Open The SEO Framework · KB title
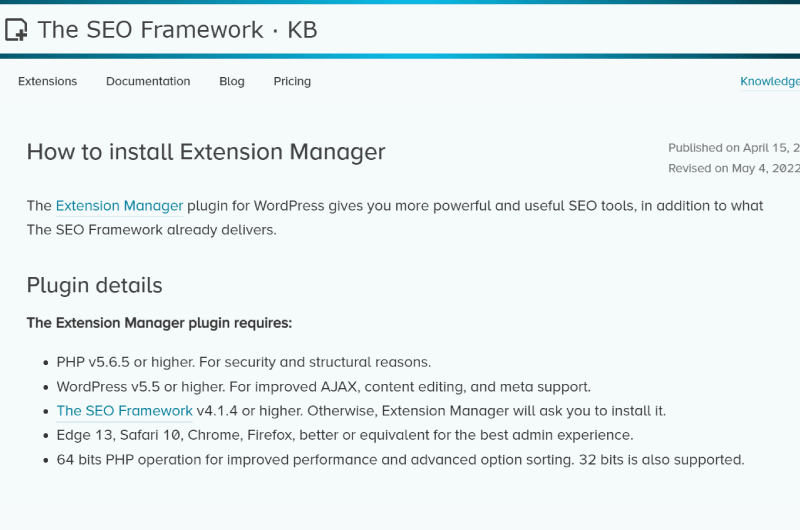This screenshot has height=530, width=800. [x=178, y=30]
